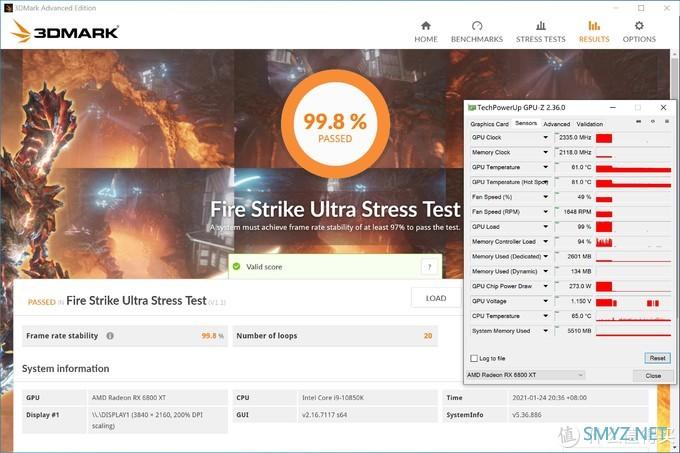Click the Memory Controller Load graph

634,242
